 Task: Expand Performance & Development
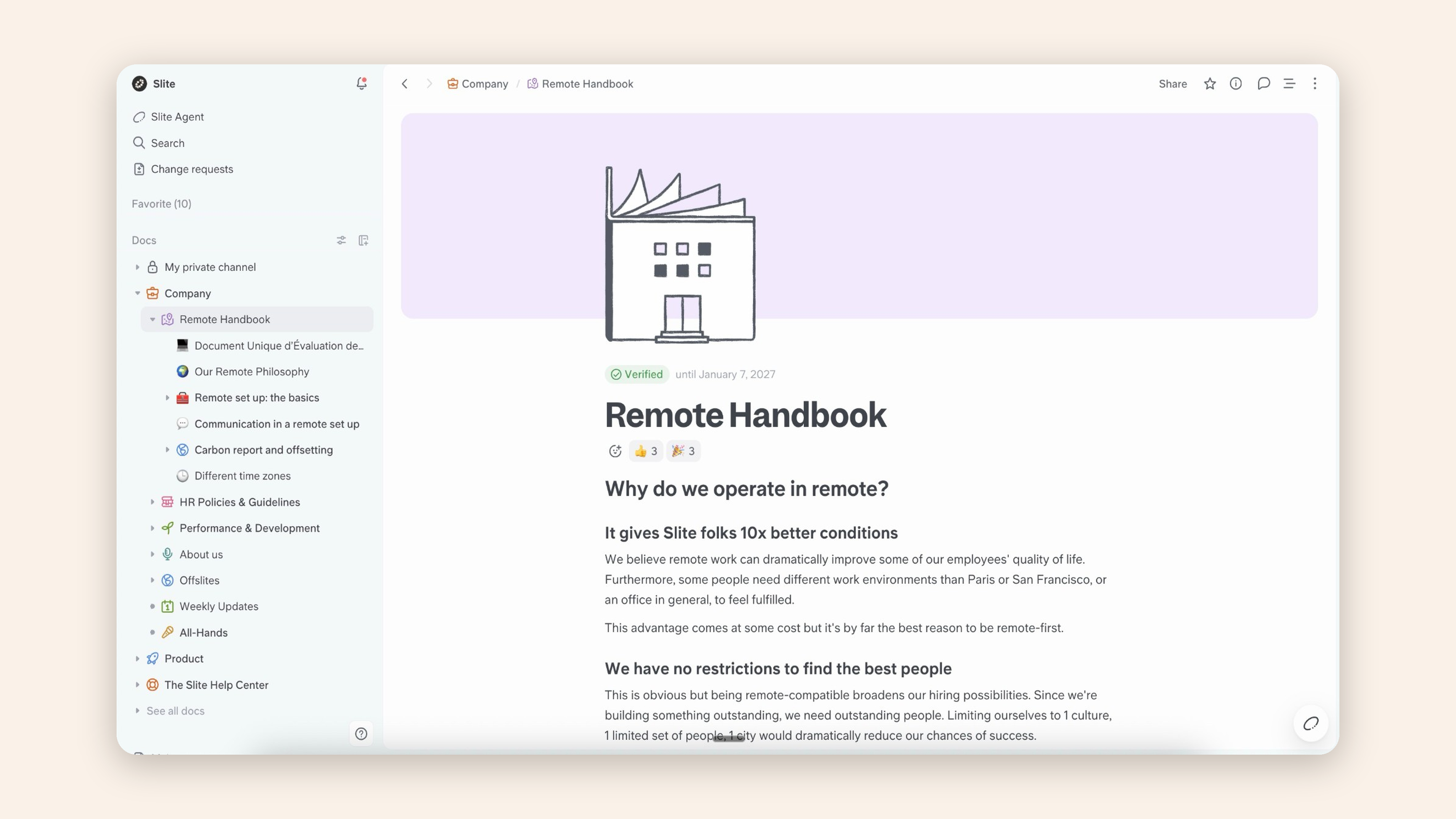[x=152, y=528]
